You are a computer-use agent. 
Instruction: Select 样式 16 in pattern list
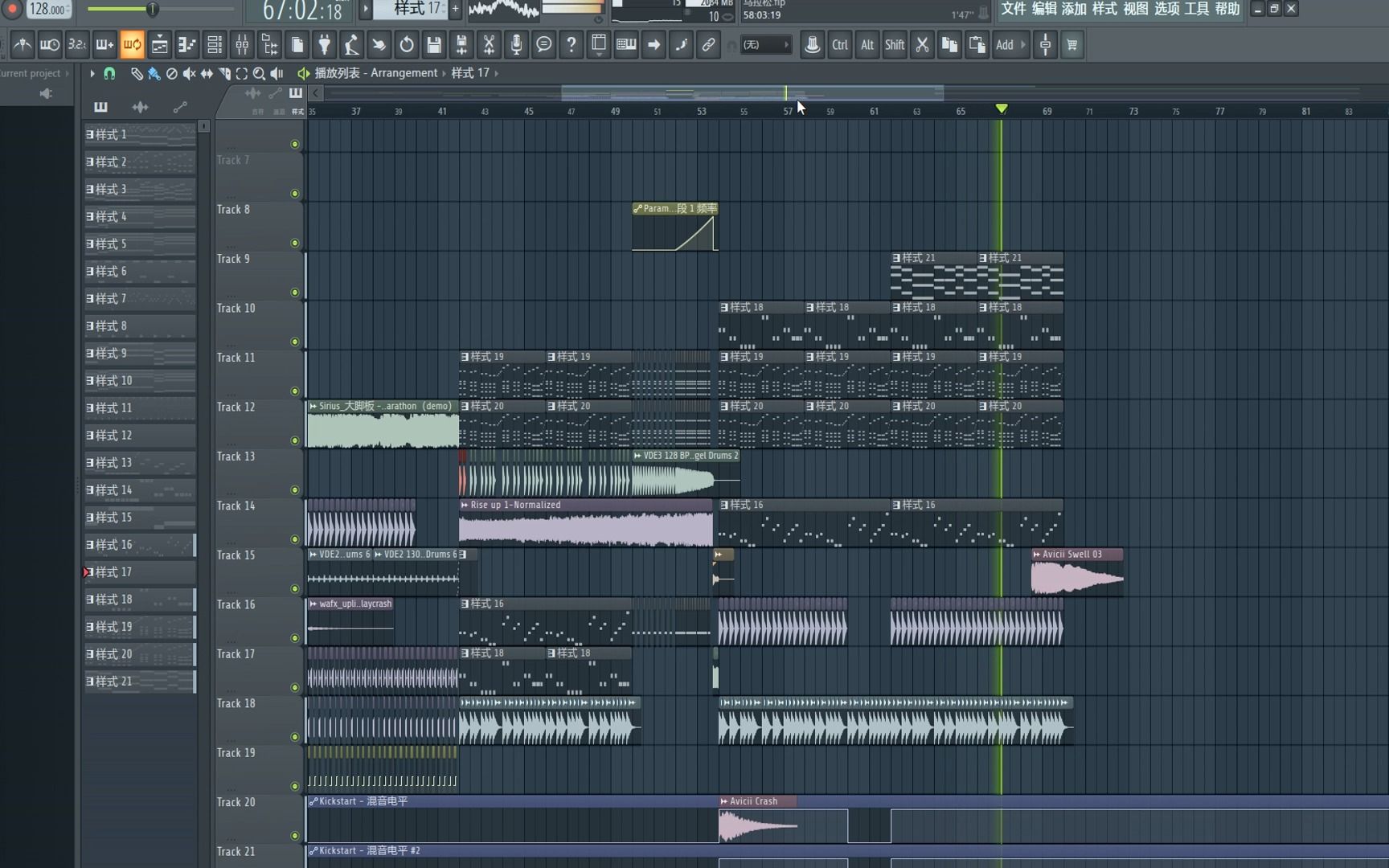pos(140,545)
